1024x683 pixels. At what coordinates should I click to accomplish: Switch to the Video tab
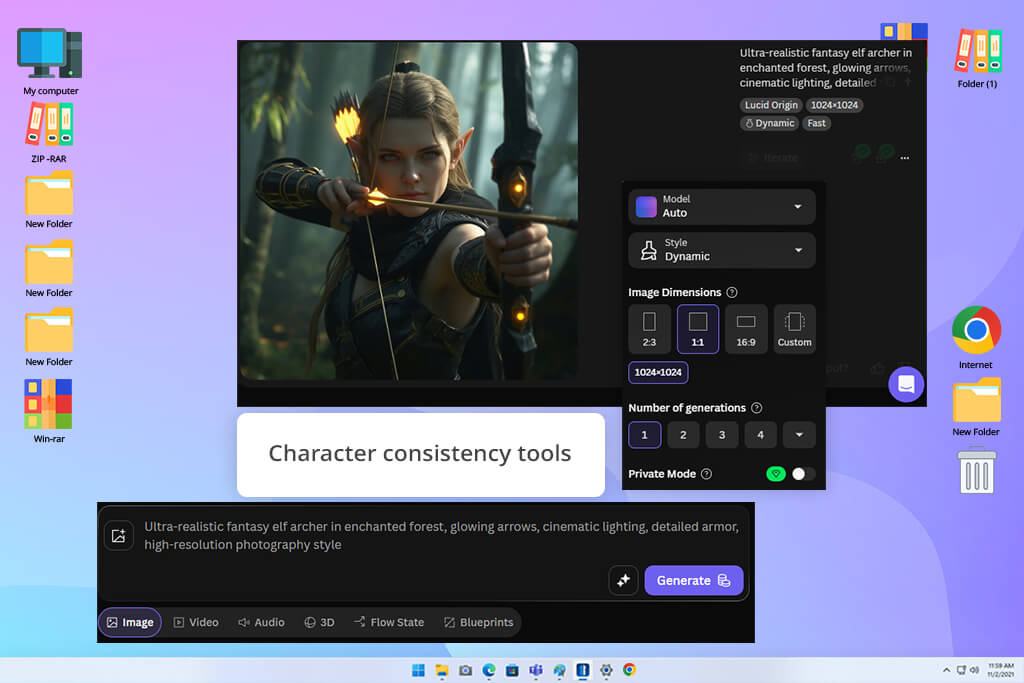[196, 622]
